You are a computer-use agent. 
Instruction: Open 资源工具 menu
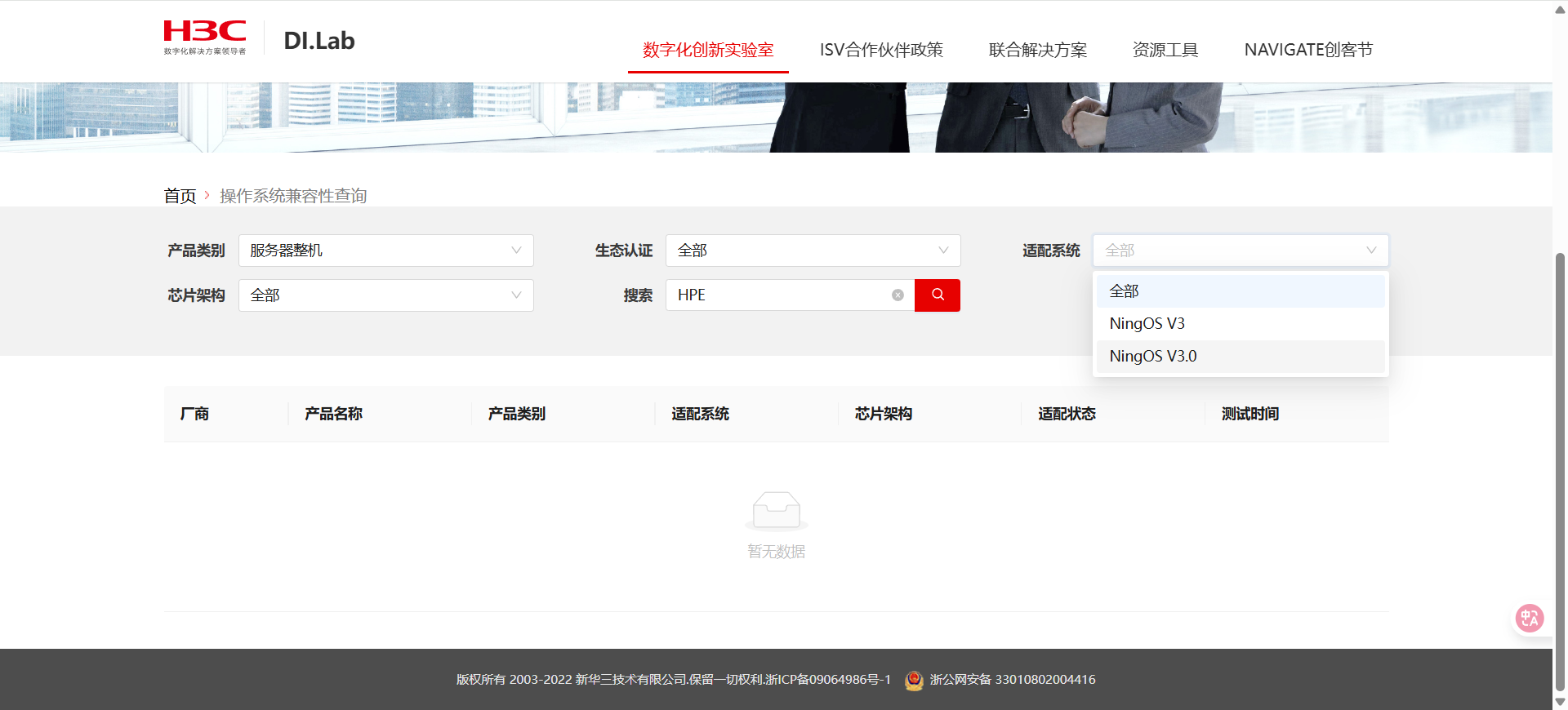tap(1165, 50)
